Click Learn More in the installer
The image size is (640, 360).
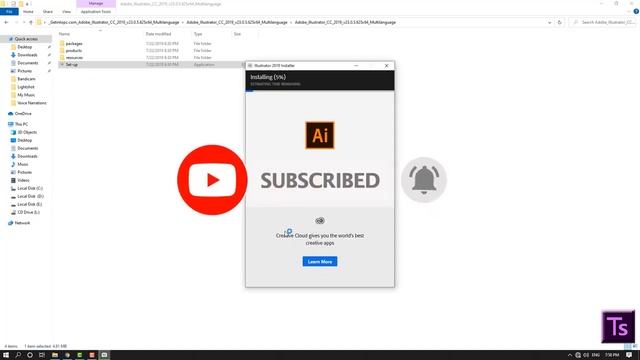point(320,261)
